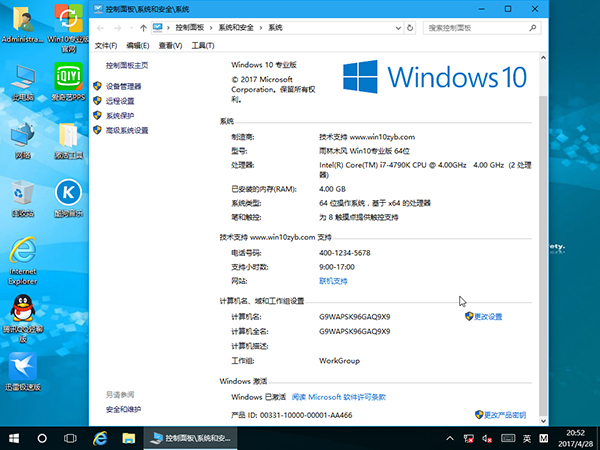Click the 联机支持 website link
The height and width of the screenshot is (450, 600).
point(335,281)
